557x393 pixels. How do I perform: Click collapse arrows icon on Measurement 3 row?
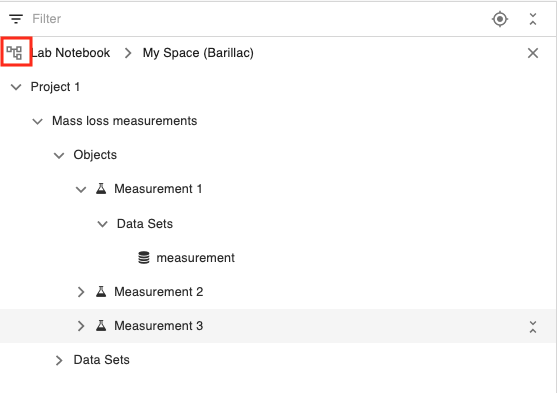pos(532,327)
